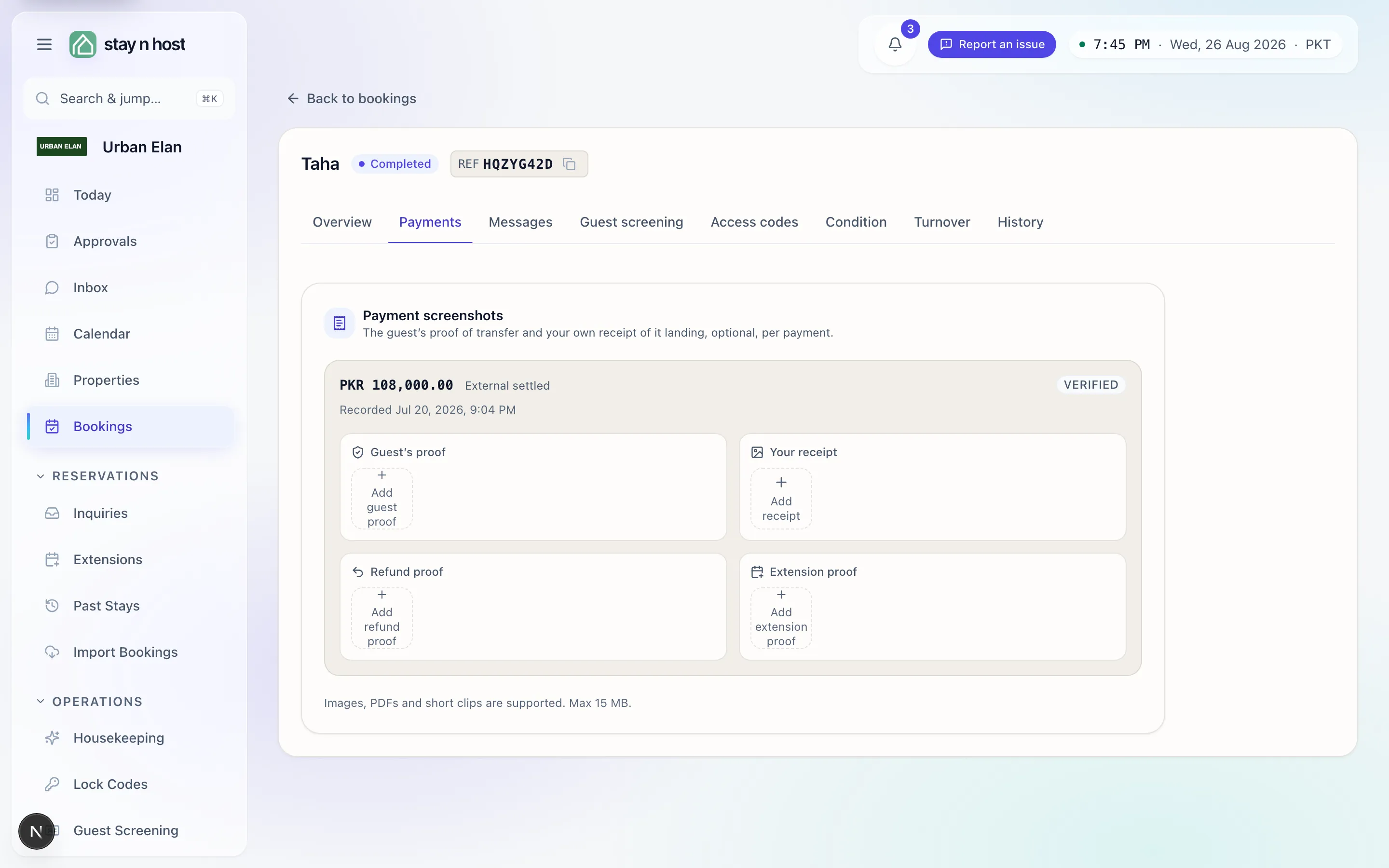The height and width of the screenshot is (868, 1389).
Task: Click the Inquiries tray icon
Action: pyautogui.click(x=52, y=513)
